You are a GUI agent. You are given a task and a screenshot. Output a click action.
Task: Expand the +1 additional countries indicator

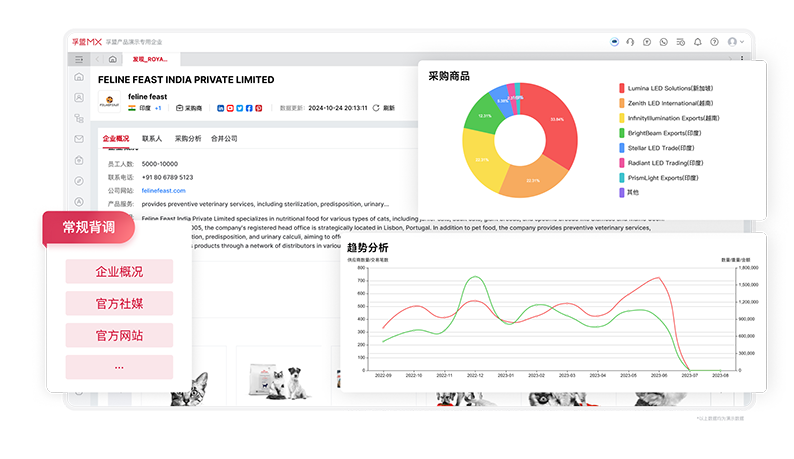(x=158, y=108)
